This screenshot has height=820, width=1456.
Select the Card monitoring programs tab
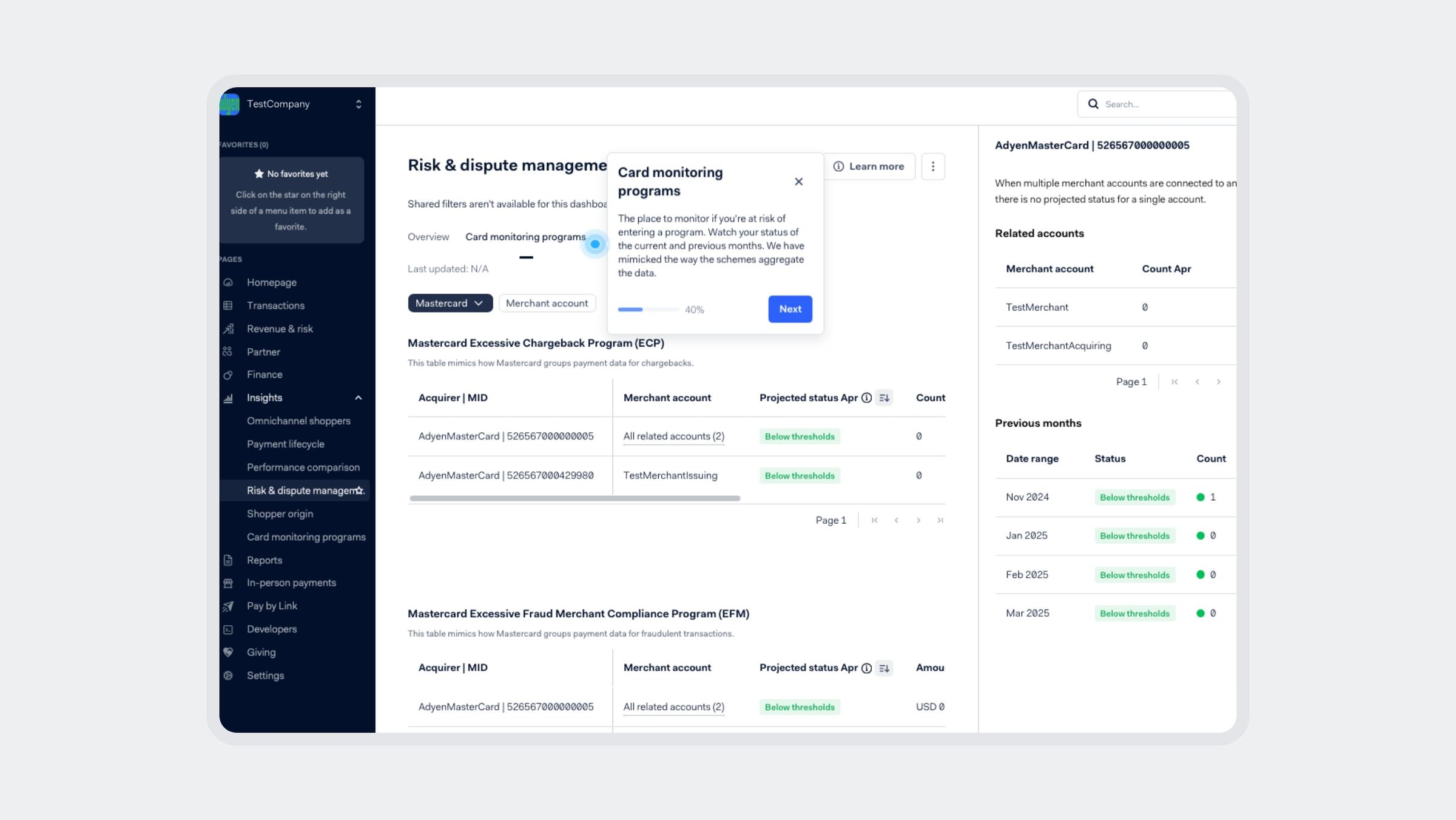tap(525, 237)
